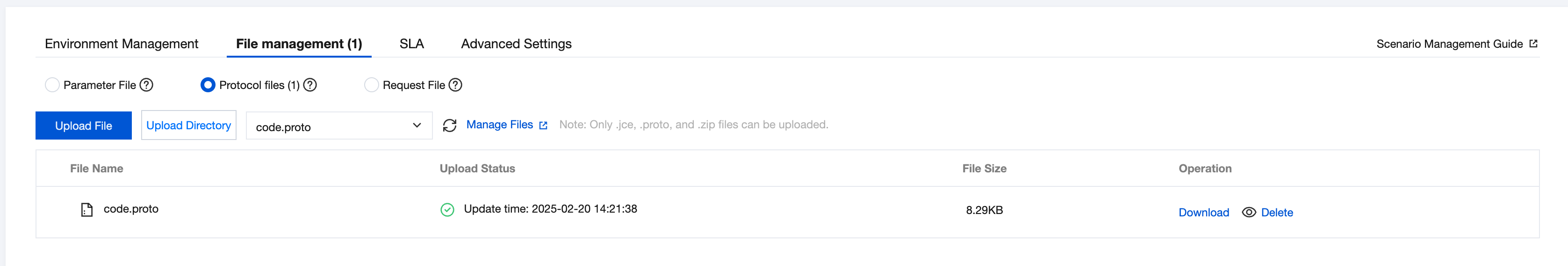Image resolution: width=1568 pixels, height=266 pixels.
Task: Select the Request File radio button
Action: [x=371, y=85]
